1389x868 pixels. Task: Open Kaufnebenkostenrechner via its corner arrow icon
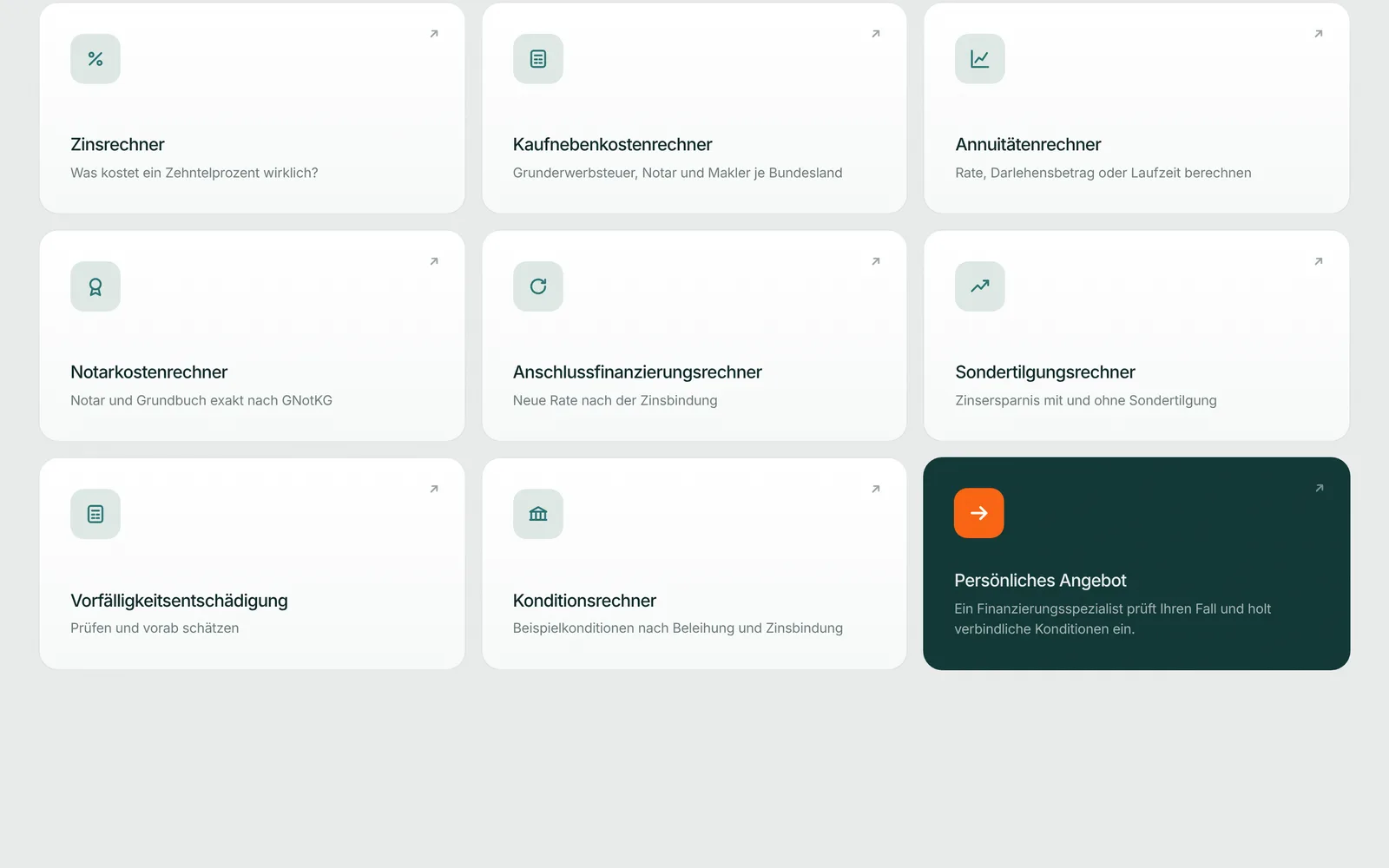[876, 34]
